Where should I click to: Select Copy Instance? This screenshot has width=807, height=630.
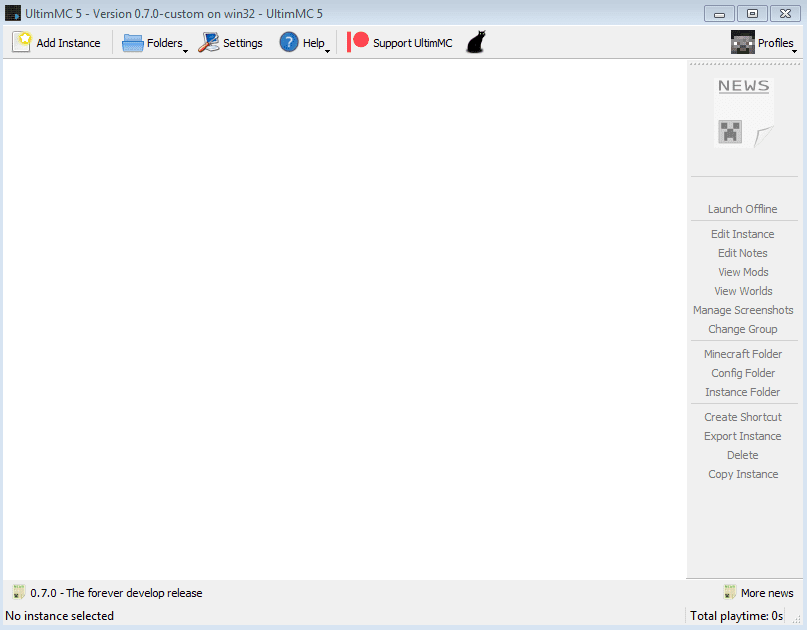(x=743, y=475)
